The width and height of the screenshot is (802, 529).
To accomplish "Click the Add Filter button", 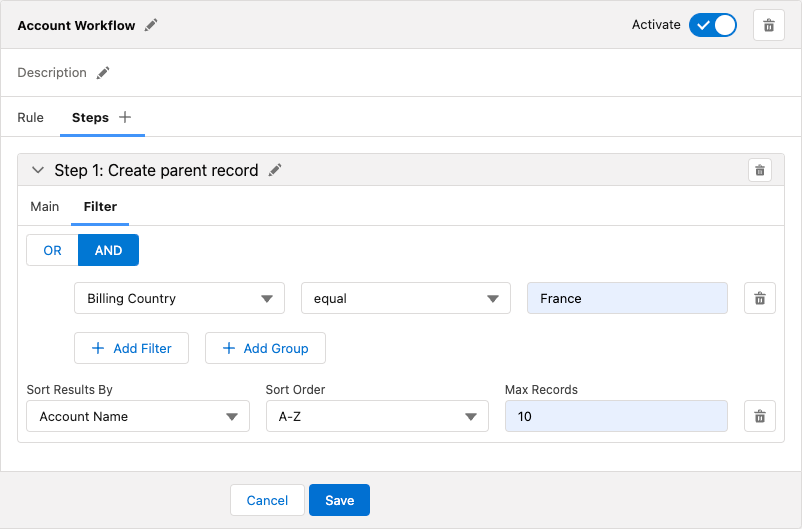I will 131,348.
